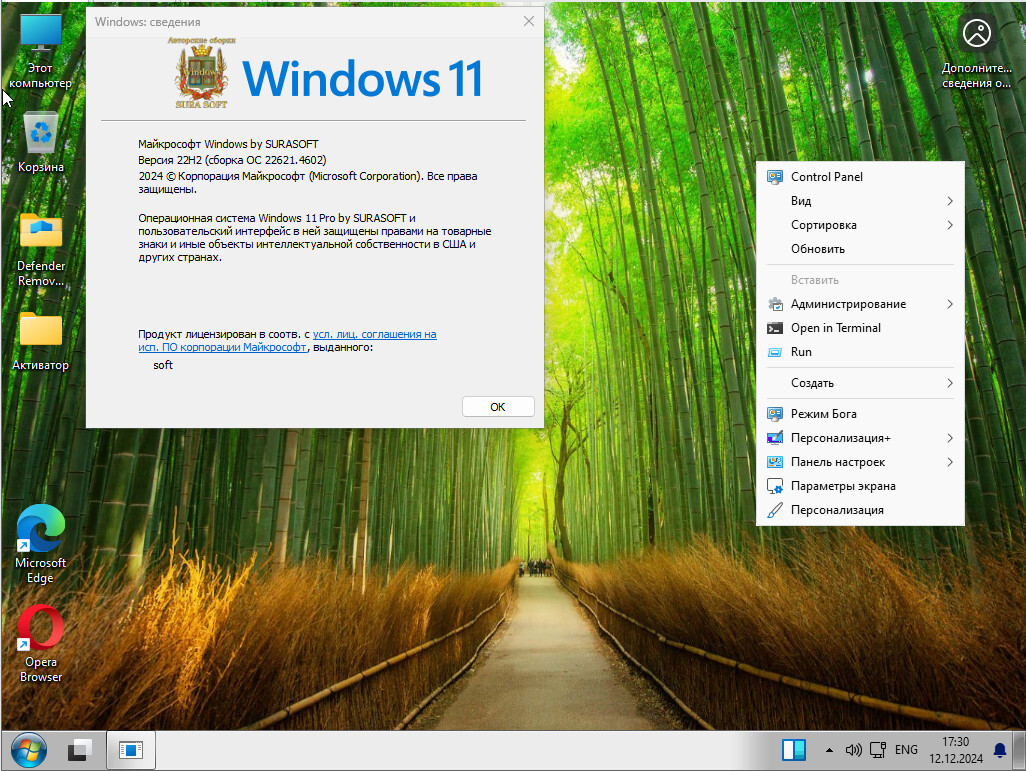Choose Run from the context menu
The height and width of the screenshot is (771, 1026).
coord(860,351)
